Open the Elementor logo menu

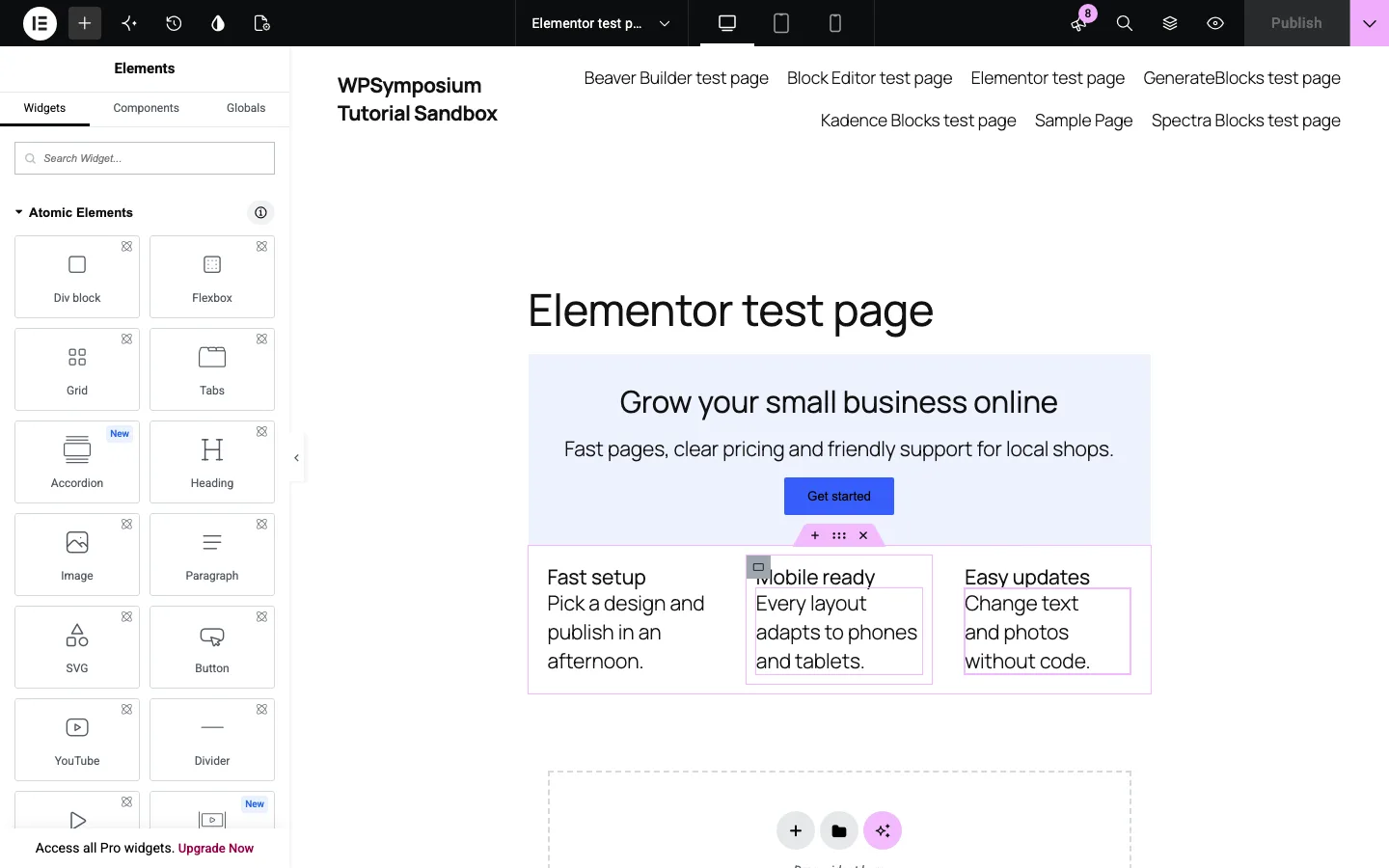[40, 23]
